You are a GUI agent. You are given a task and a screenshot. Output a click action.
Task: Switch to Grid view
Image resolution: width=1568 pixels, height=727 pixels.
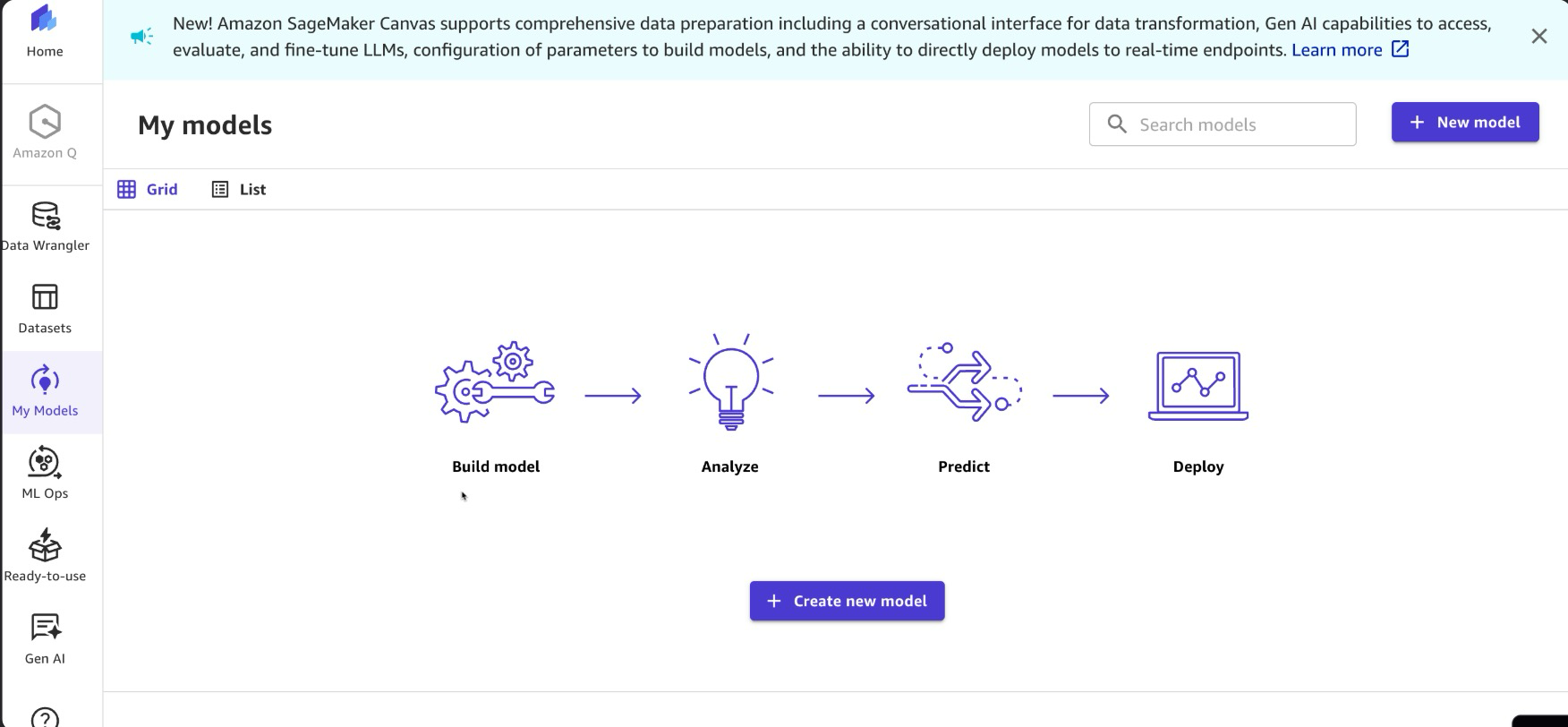coord(149,189)
